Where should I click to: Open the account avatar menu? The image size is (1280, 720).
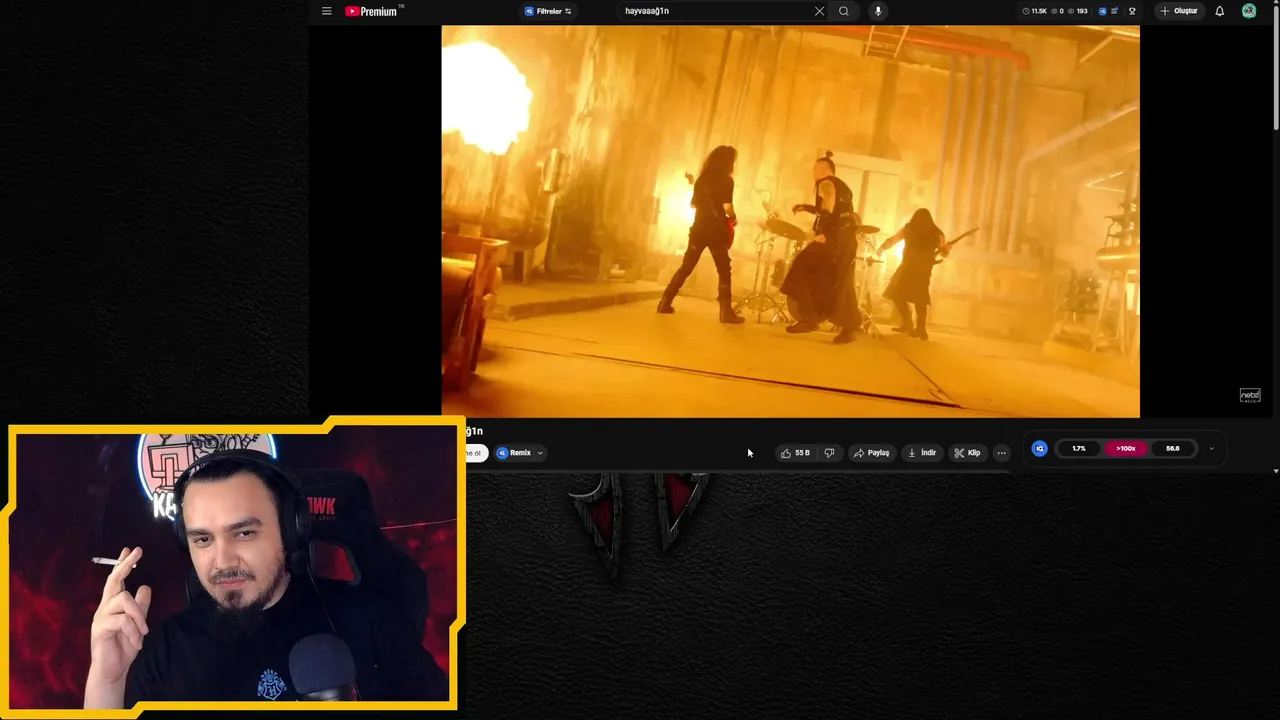1249,11
